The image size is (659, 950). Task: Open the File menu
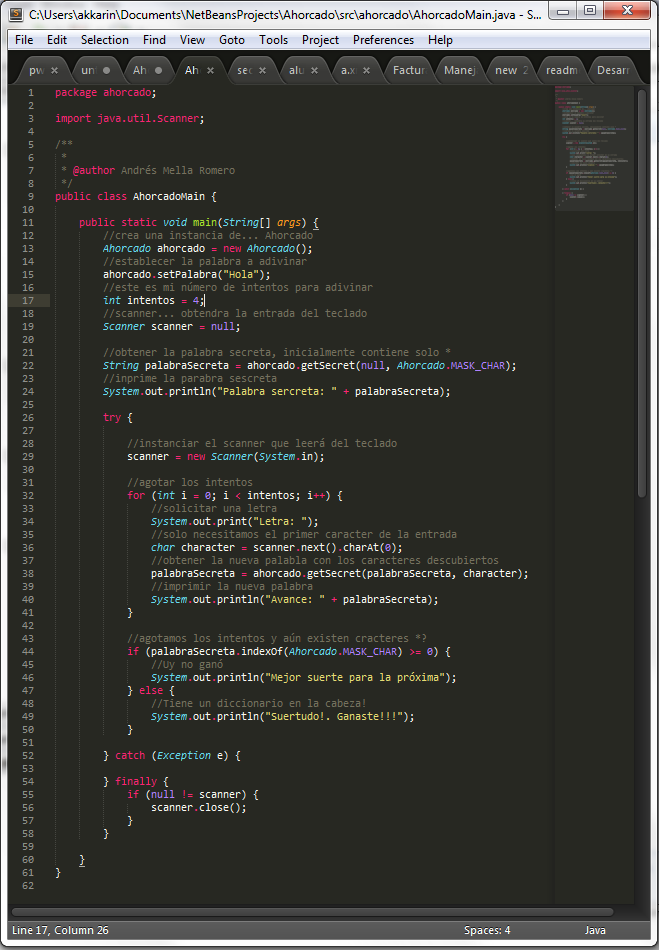click(24, 40)
